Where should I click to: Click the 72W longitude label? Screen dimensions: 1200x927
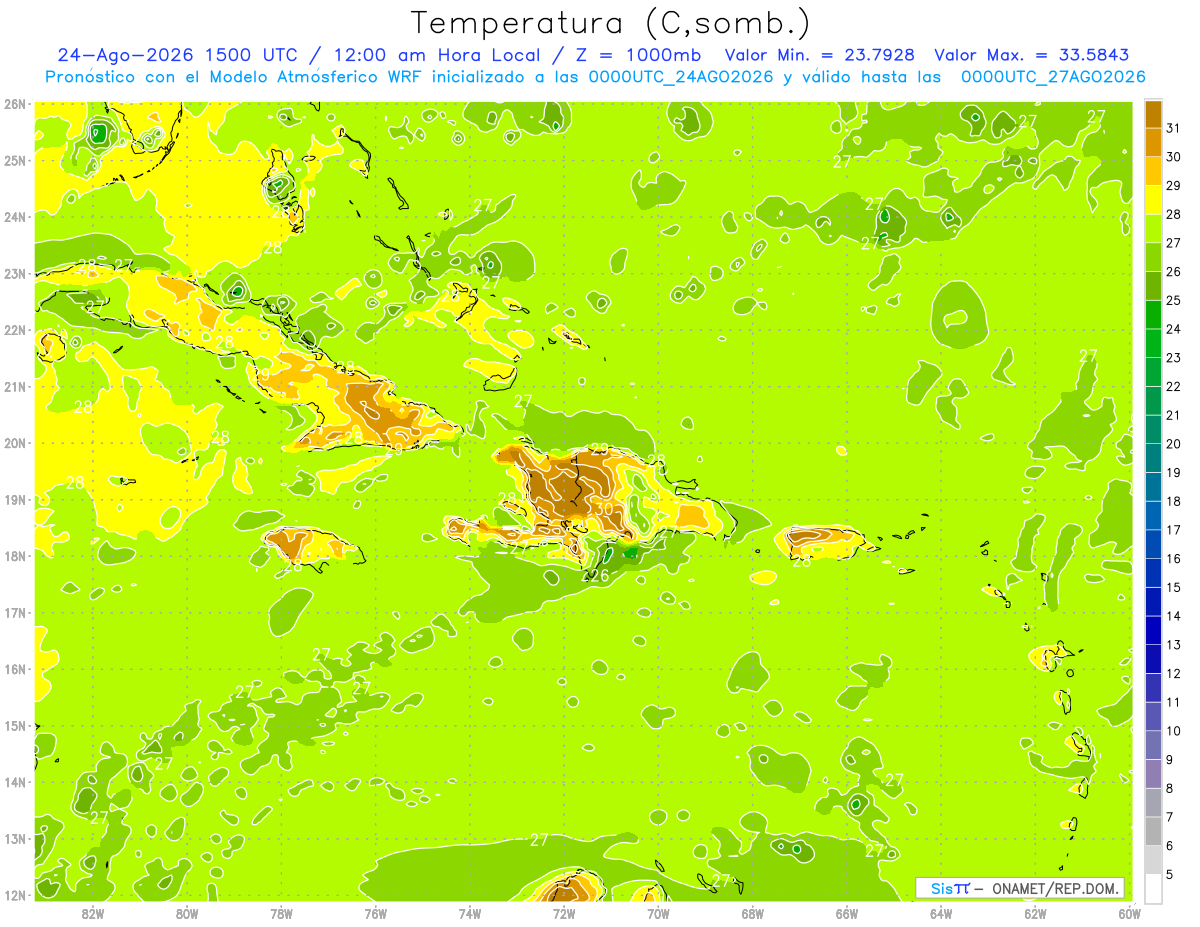click(x=564, y=913)
